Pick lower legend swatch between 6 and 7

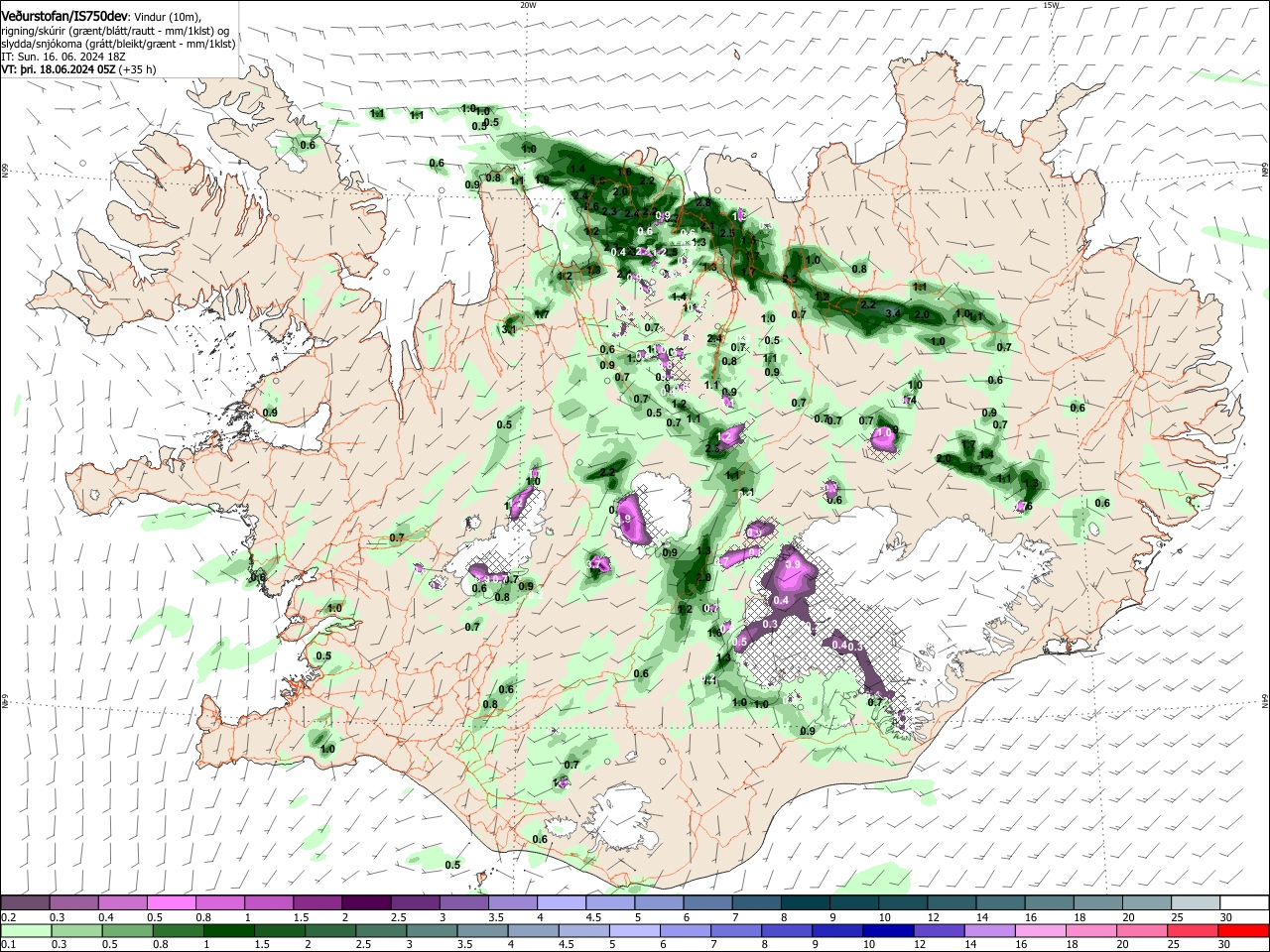(686, 930)
